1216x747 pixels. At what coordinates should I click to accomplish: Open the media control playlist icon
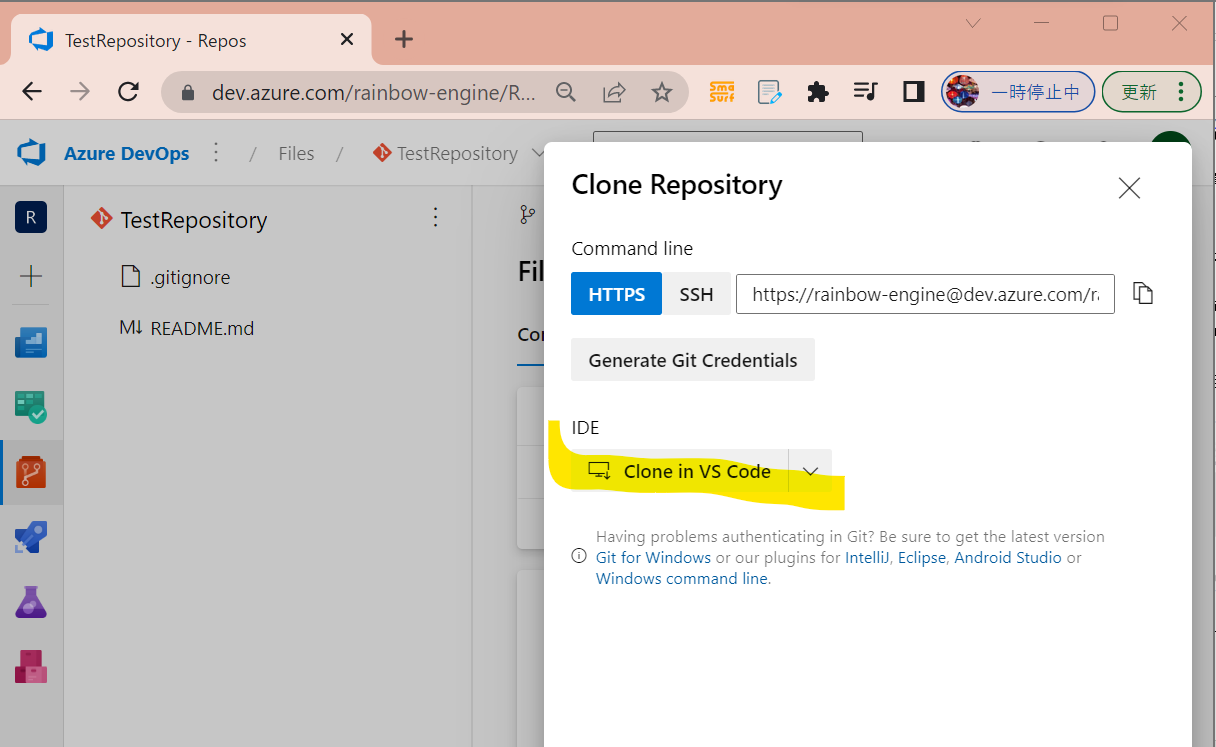[866, 92]
